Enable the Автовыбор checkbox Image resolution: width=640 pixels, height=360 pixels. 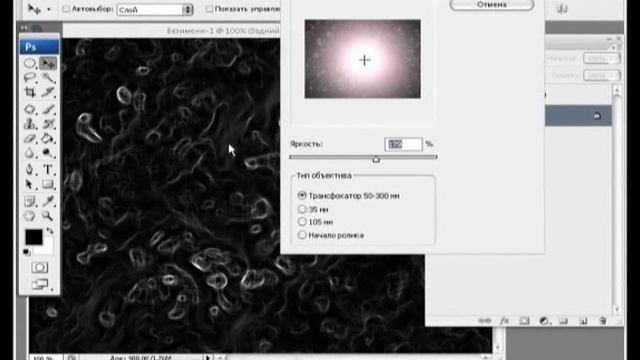tap(66, 9)
